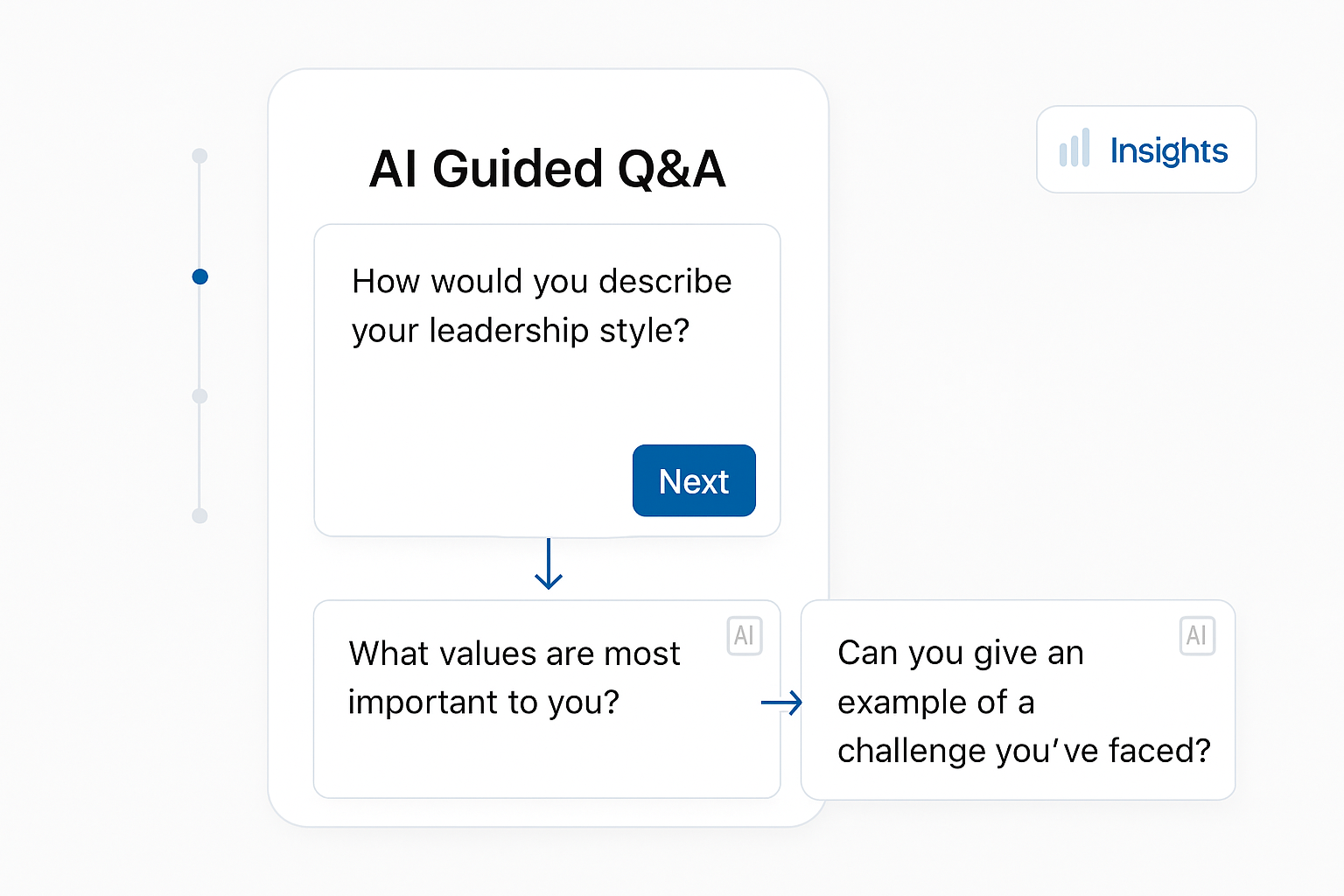
Task: Open the 'challenge you've faced' question card
Action: pyautogui.click(x=1018, y=700)
